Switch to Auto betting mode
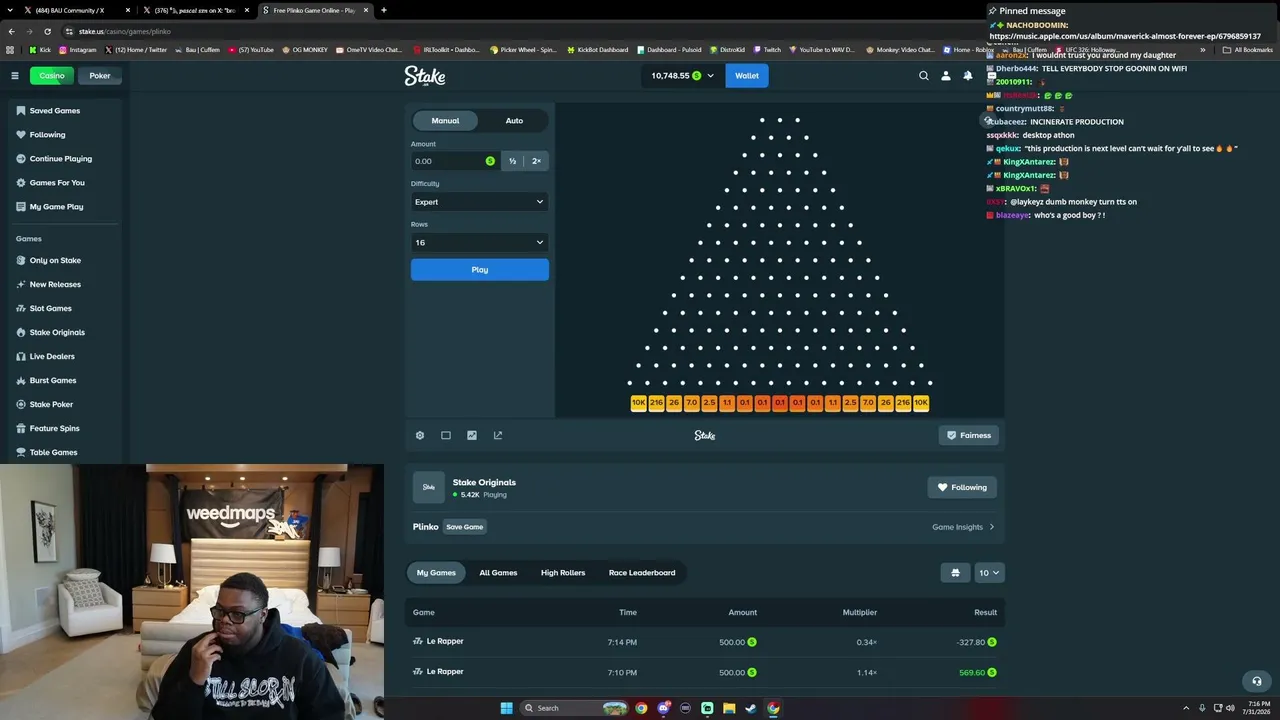The image size is (1280, 720). click(514, 121)
